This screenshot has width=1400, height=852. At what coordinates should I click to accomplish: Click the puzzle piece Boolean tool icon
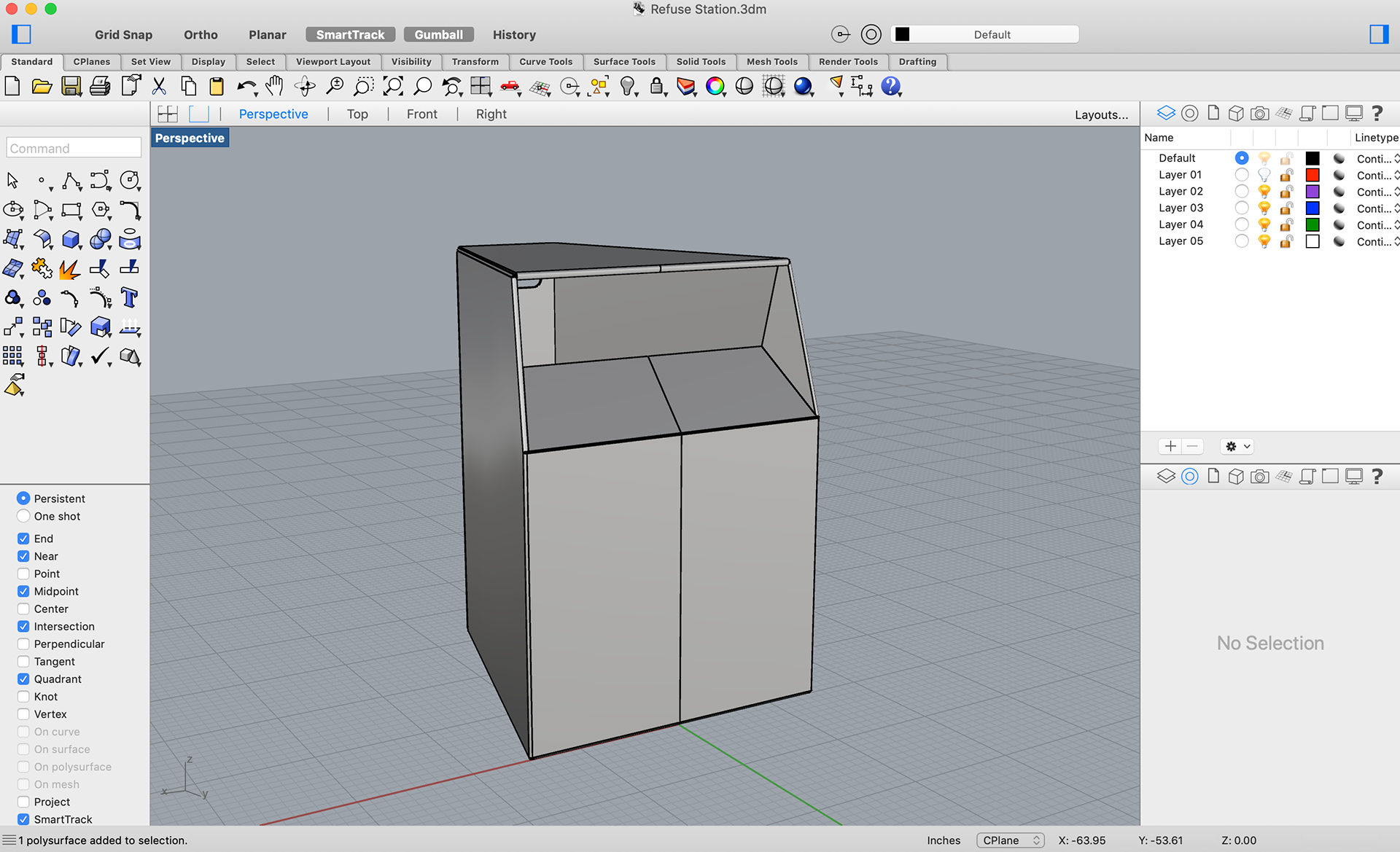[42, 268]
